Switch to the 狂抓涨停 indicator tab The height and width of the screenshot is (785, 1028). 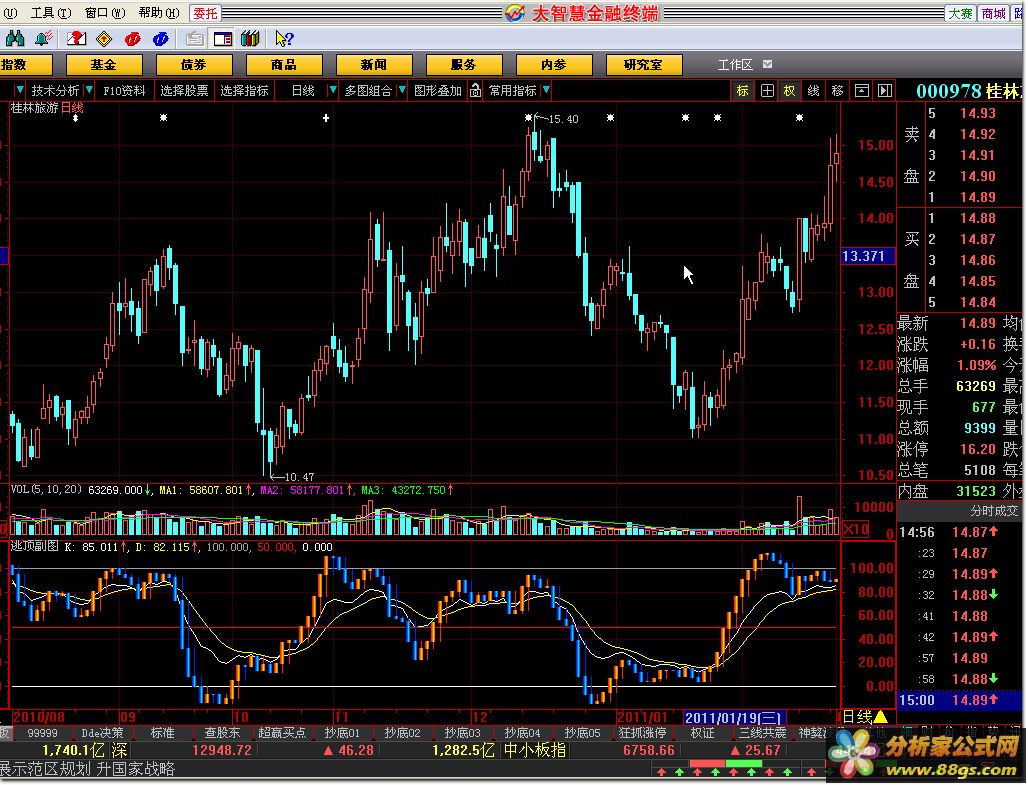[x=642, y=733]
